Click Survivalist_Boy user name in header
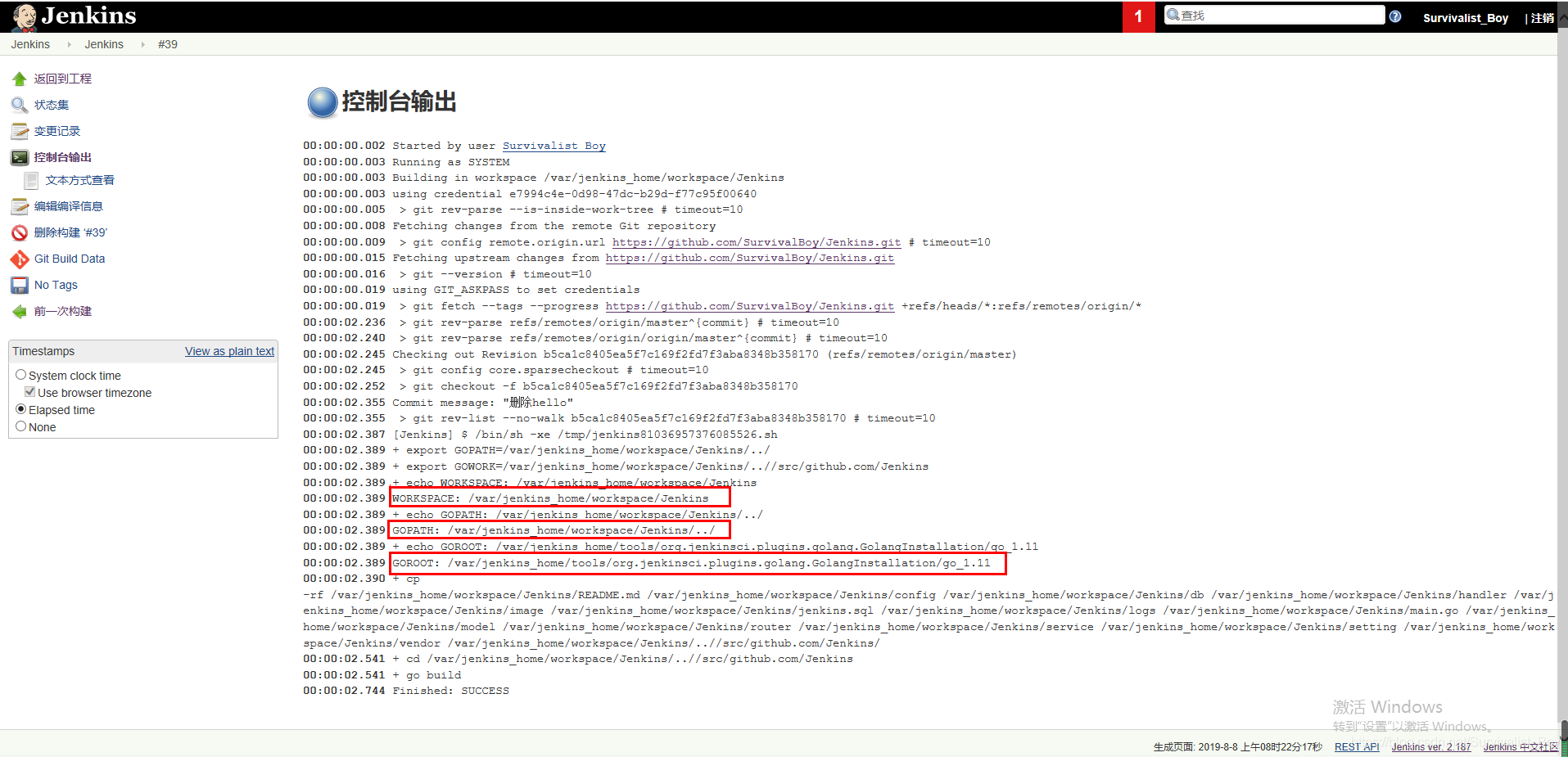1568x757 pixels. 1466,17
